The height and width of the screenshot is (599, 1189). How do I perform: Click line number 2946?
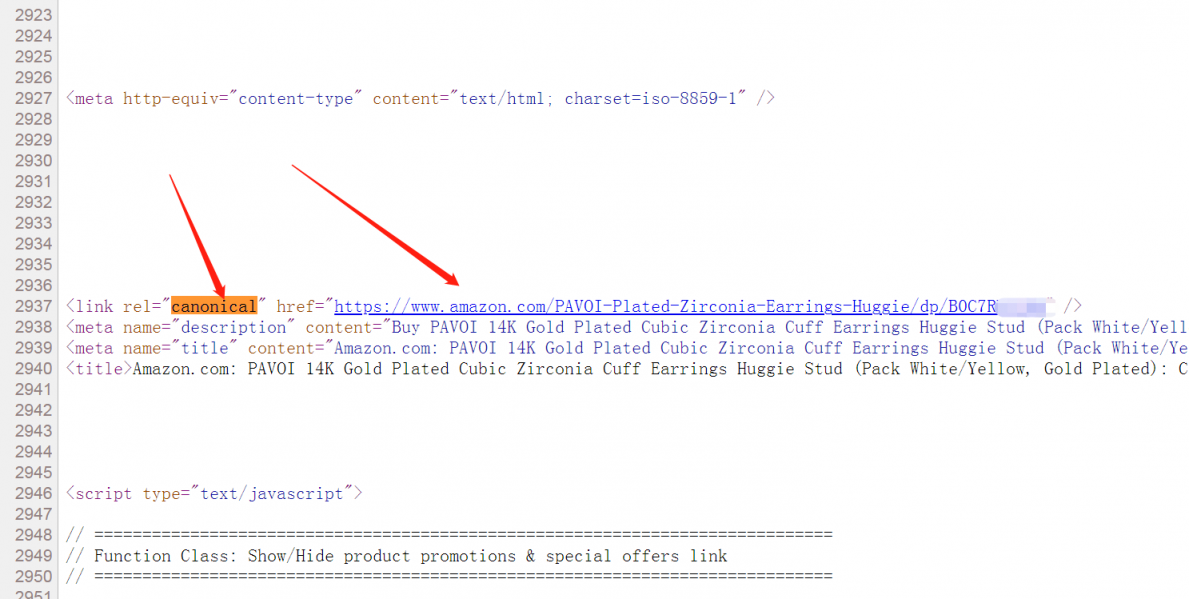tap(33, 494)
